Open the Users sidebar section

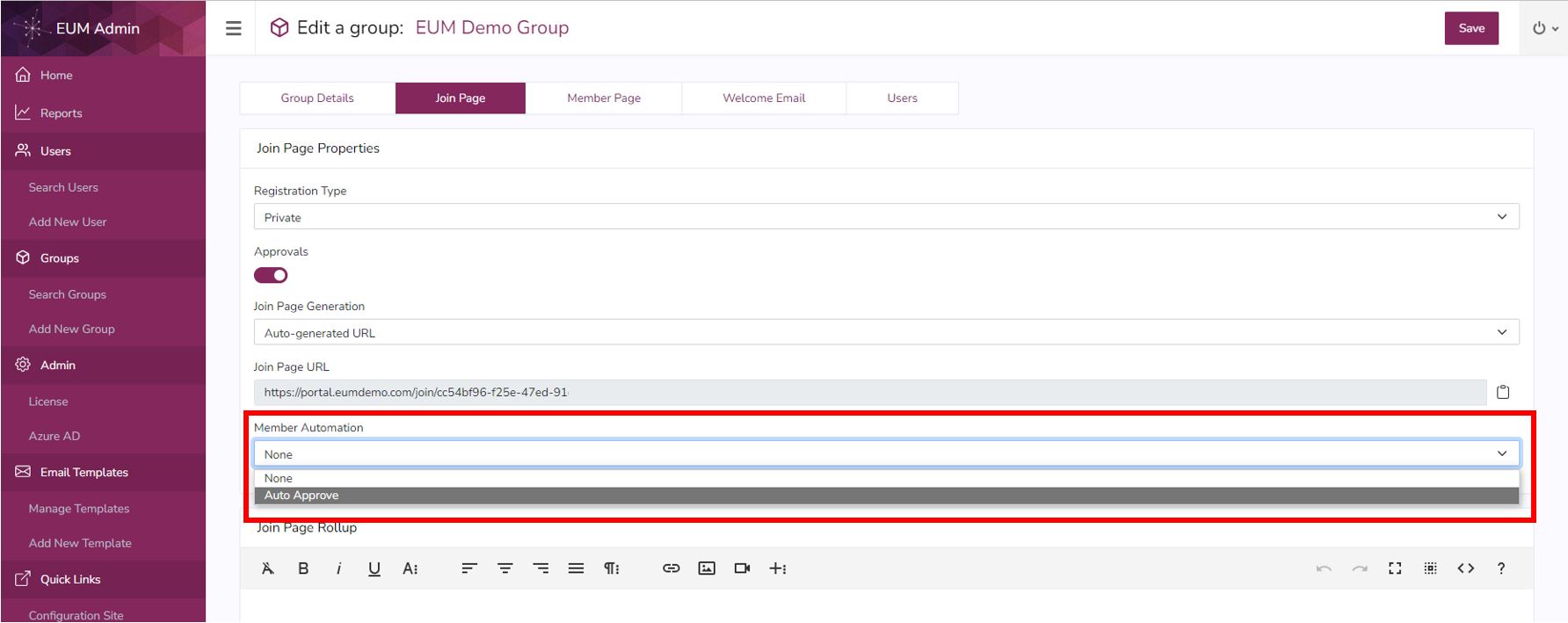tap(103, 151)
